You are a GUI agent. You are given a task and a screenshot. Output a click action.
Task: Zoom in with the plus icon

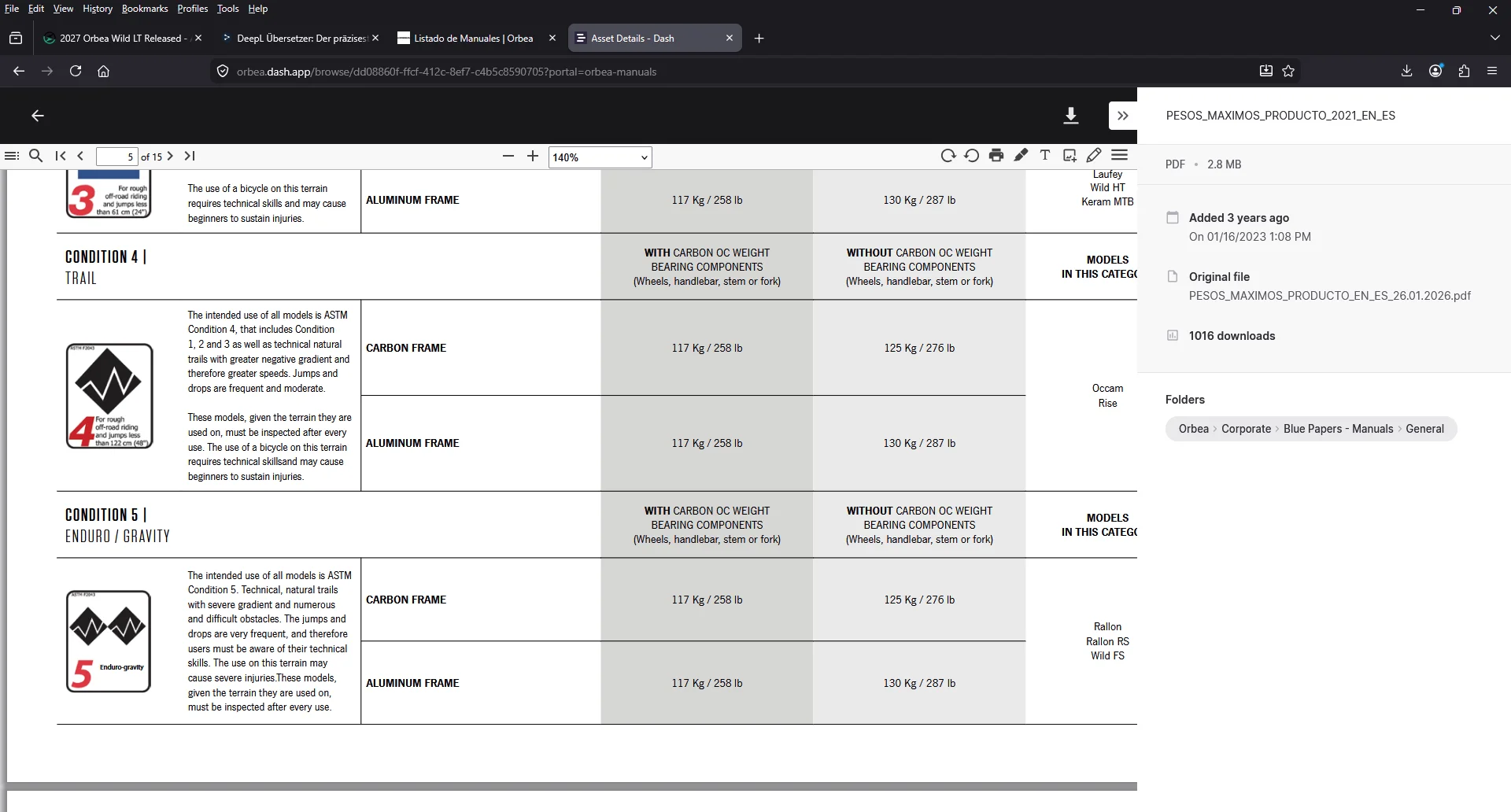point(533,156)
